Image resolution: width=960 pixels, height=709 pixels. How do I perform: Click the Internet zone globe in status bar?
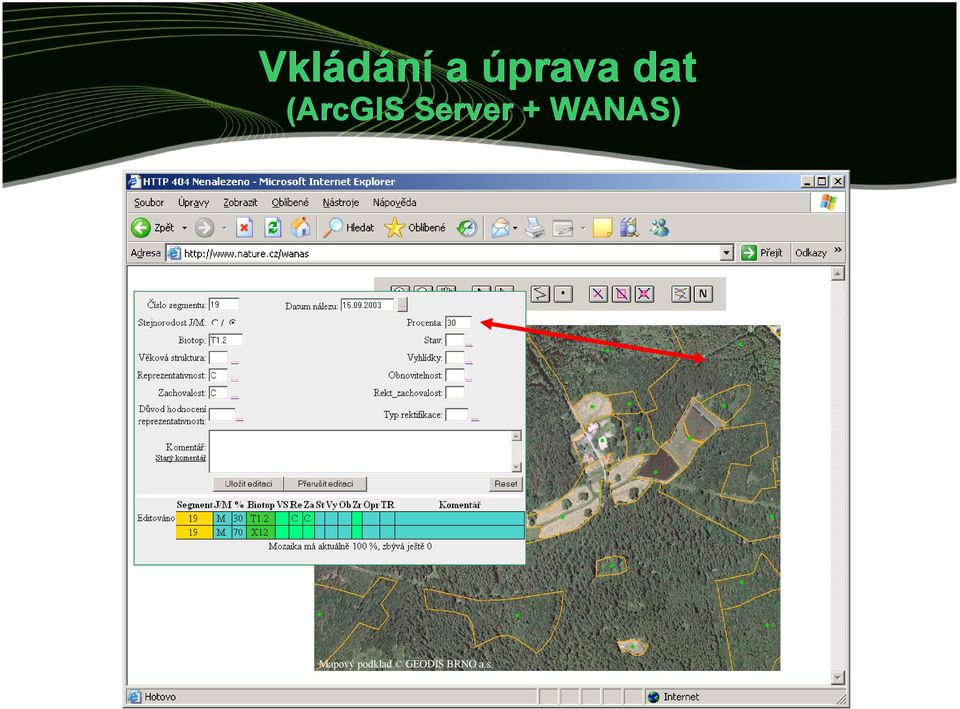[653, 697]
